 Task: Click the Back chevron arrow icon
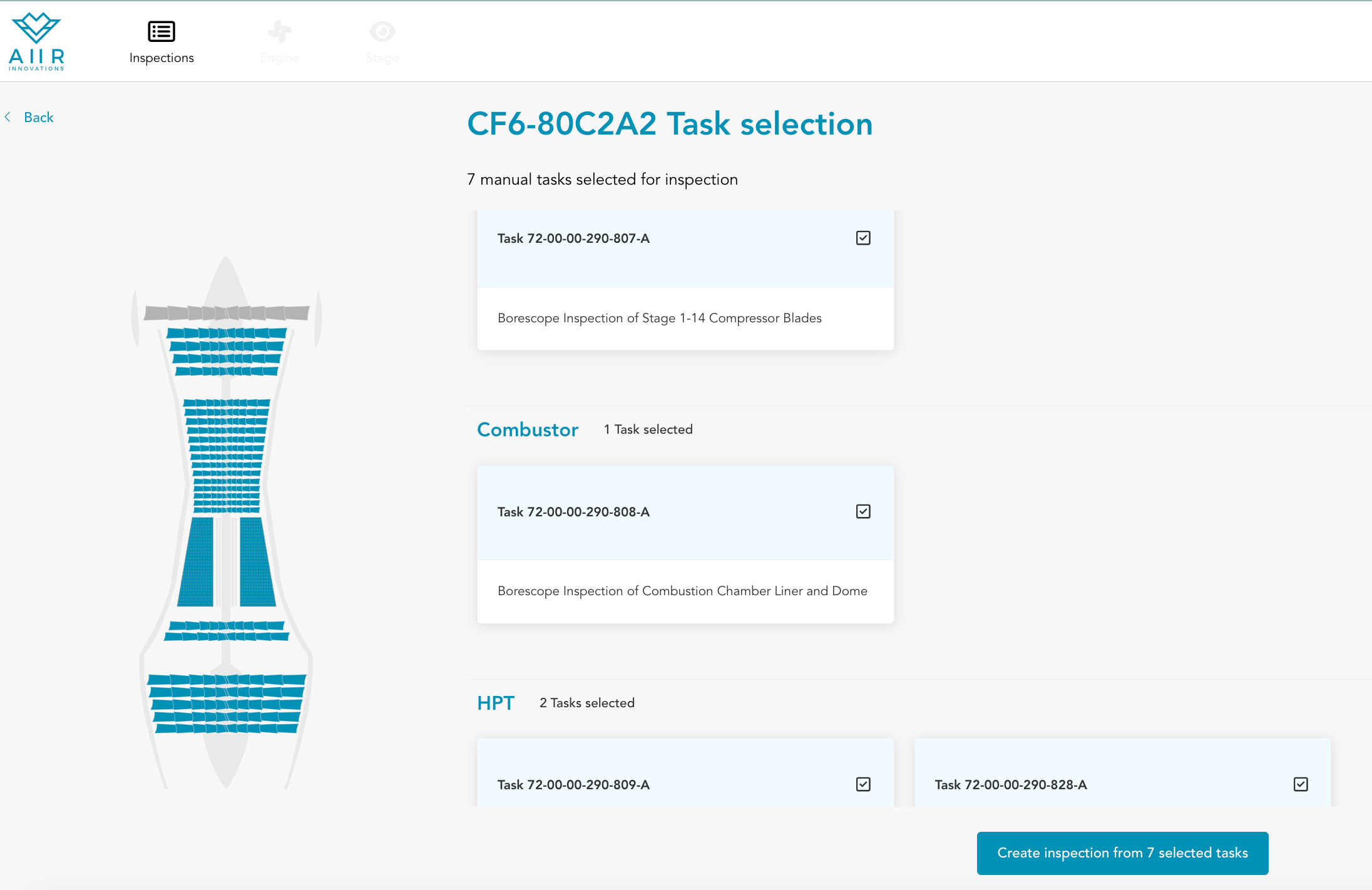coord(8,117)
